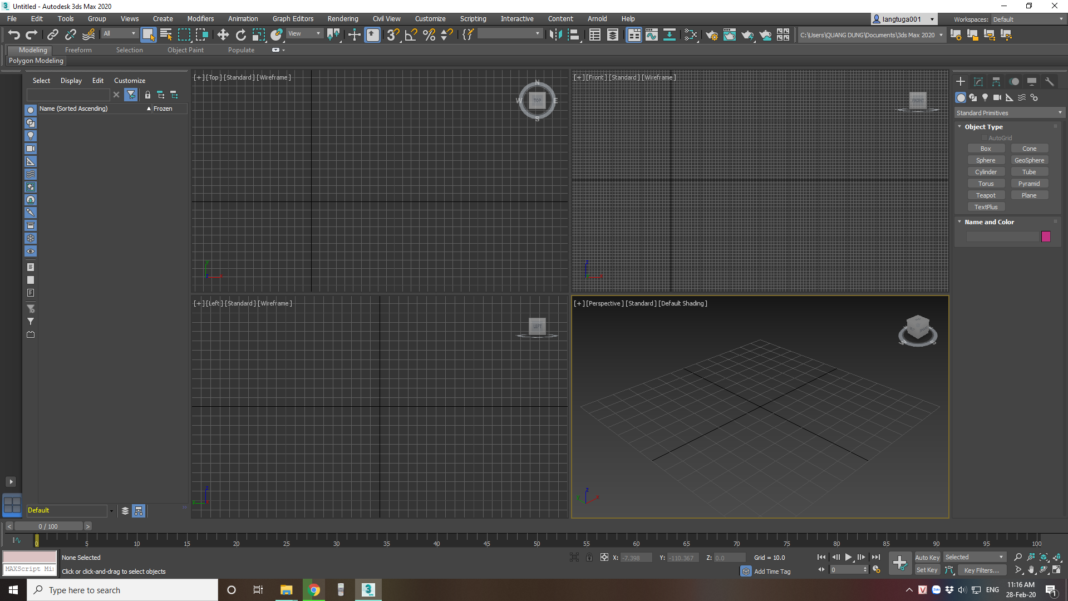
Task: Open the Standard Primitives dropdown
Action: [x=1009, y=113]
